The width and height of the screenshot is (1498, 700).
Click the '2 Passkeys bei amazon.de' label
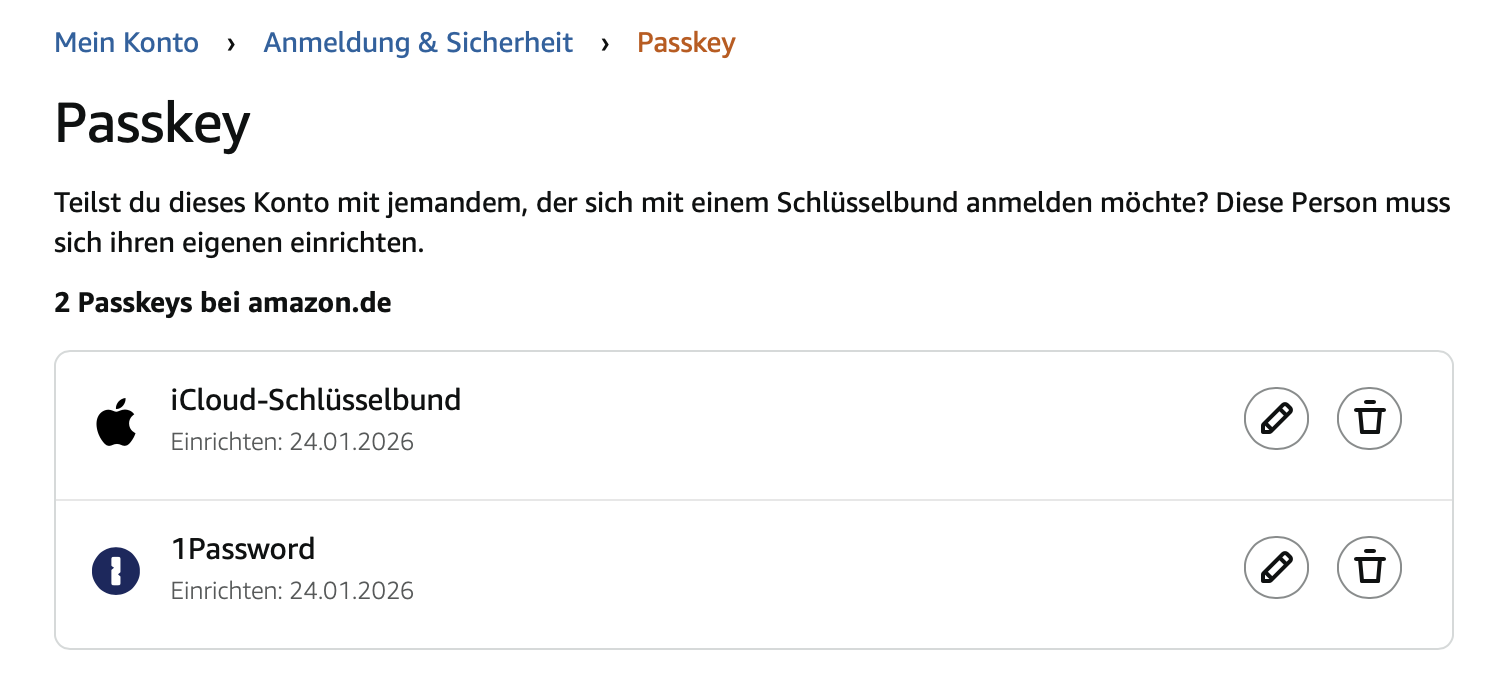[223, 303]
